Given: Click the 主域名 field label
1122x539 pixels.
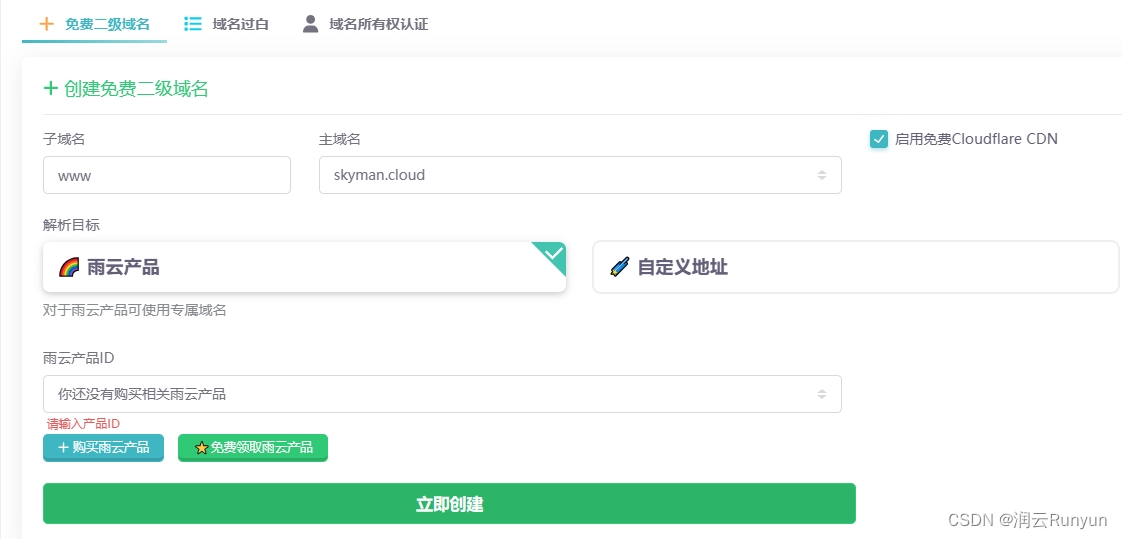Looking at the screenshot, I should coord(340,140).
